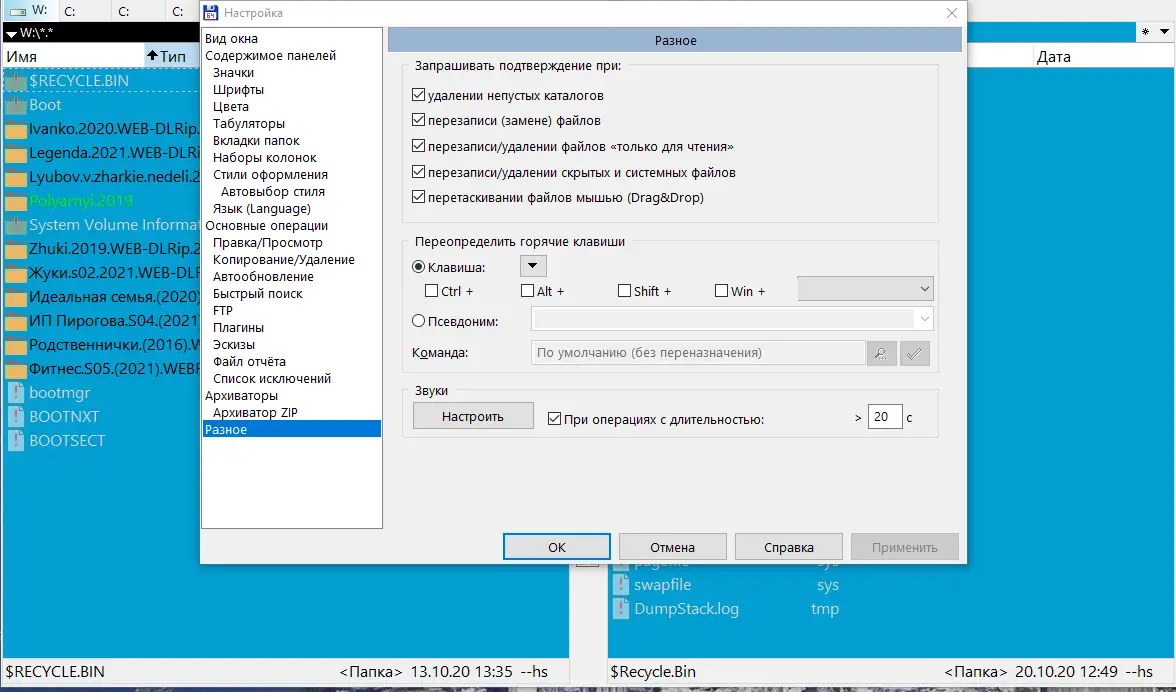
Task: Click the magnifier icon next to Команда field
Action: [881, 352]
